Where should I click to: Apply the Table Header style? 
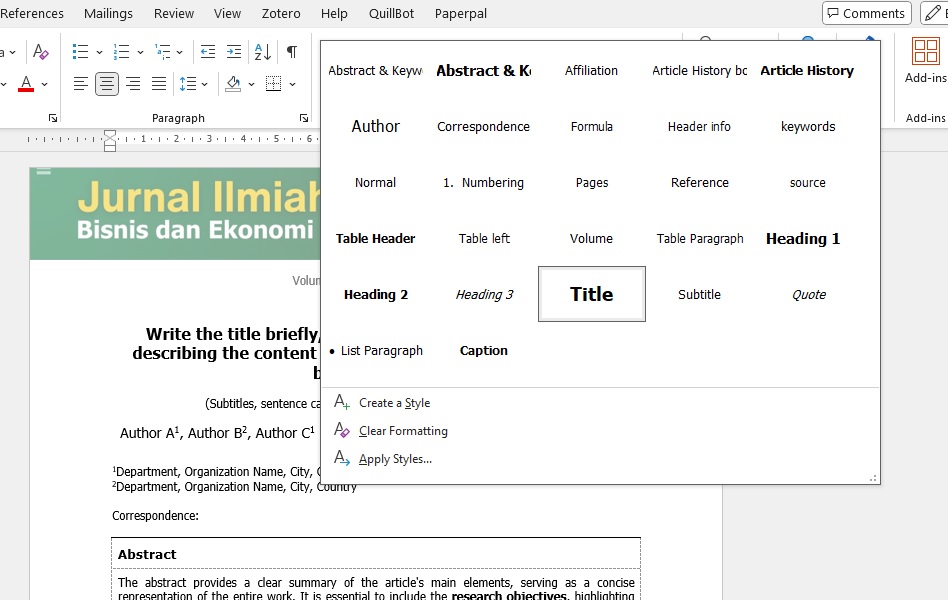point(375,238)
